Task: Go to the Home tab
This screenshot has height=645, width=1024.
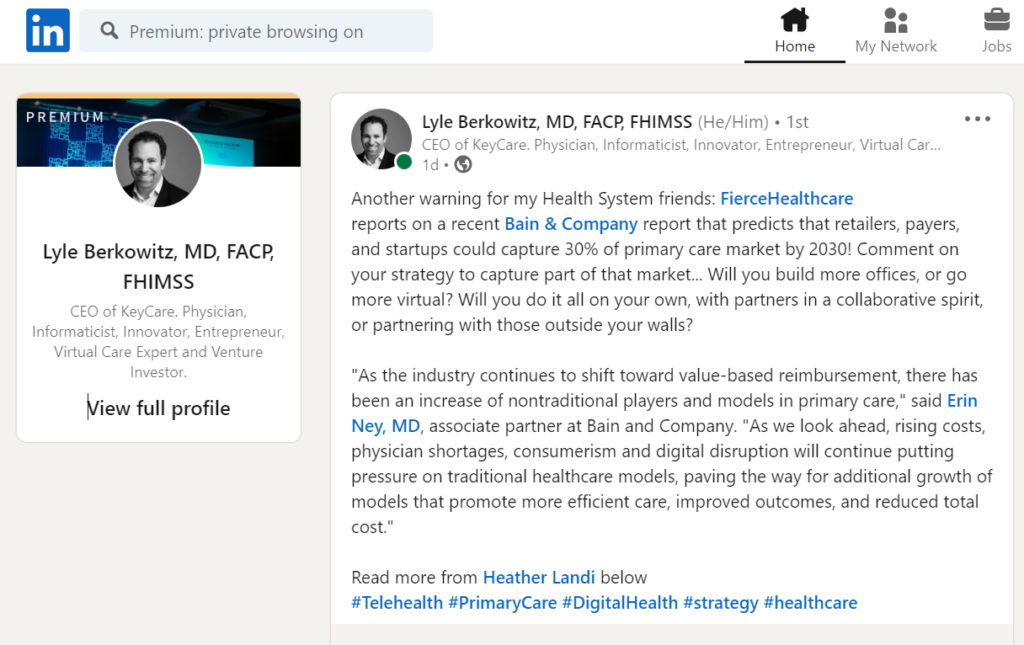Action: coord(795,31)
